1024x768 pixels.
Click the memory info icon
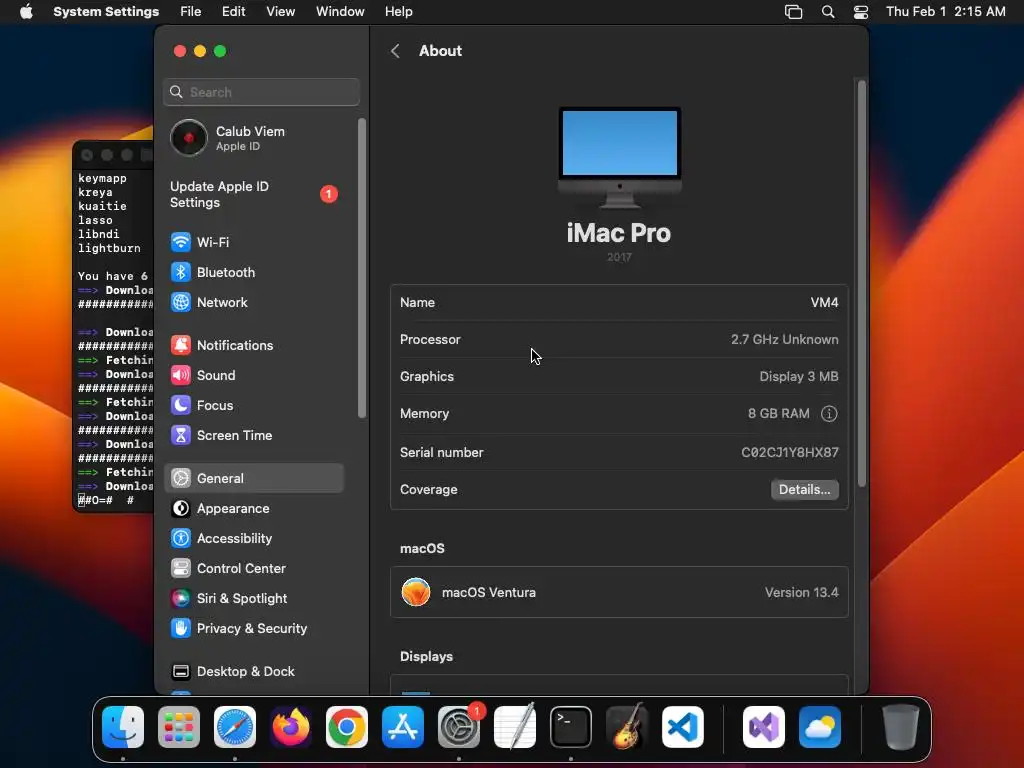pos(829,413)
